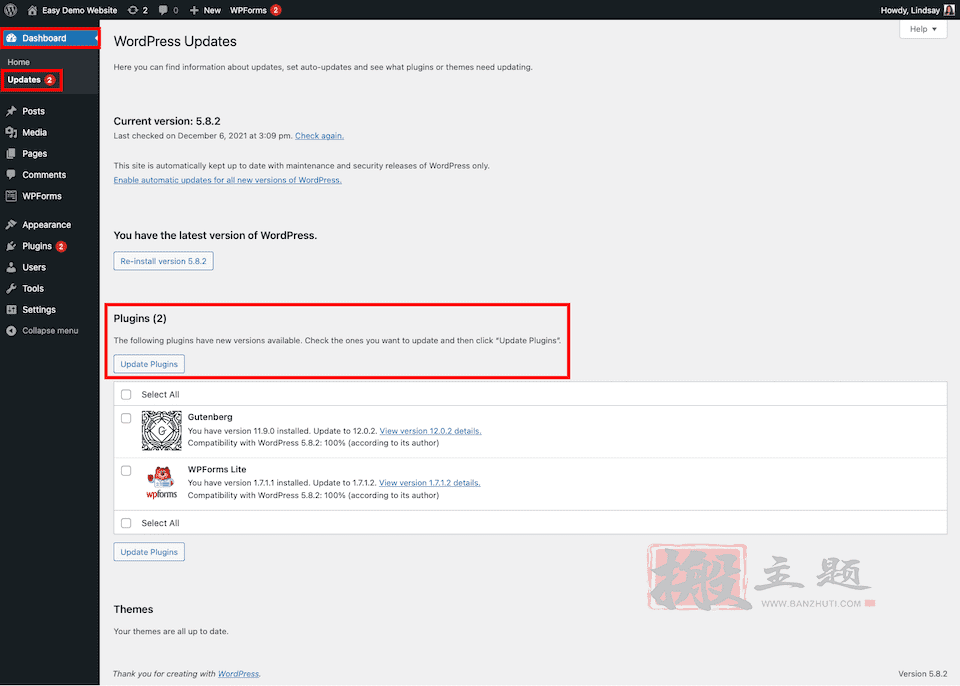
Task: Tick the Gutenberg plugin checkbox
Action: [126, 418]
